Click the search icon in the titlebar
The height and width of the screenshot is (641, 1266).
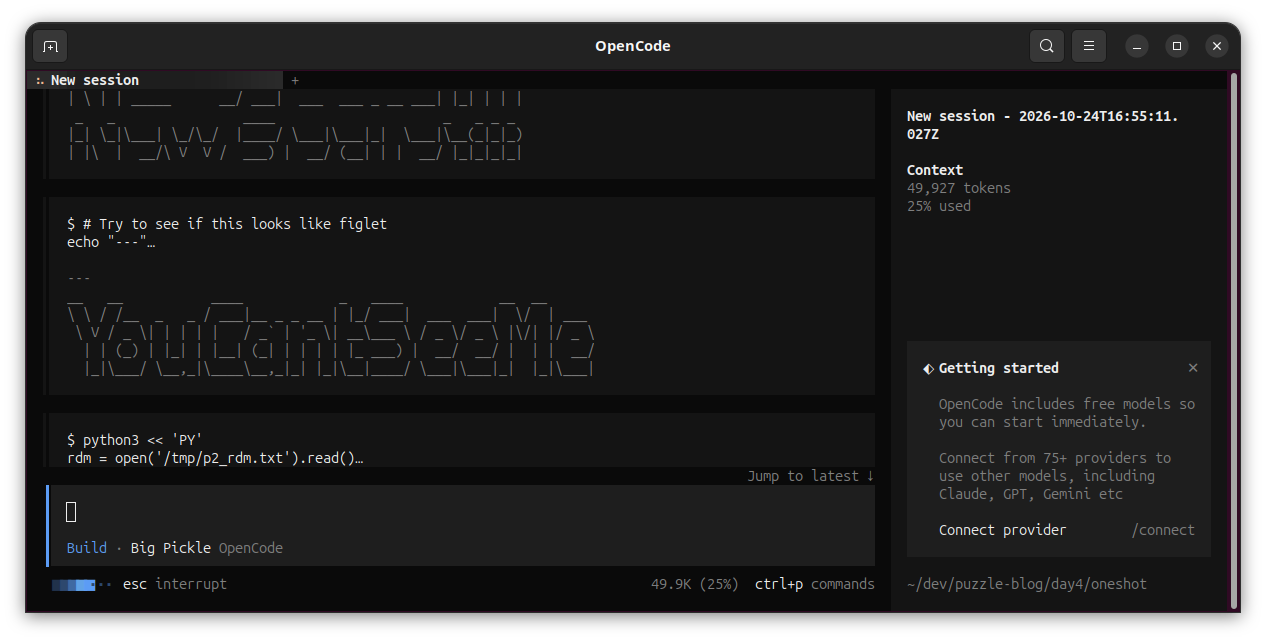1047,46
